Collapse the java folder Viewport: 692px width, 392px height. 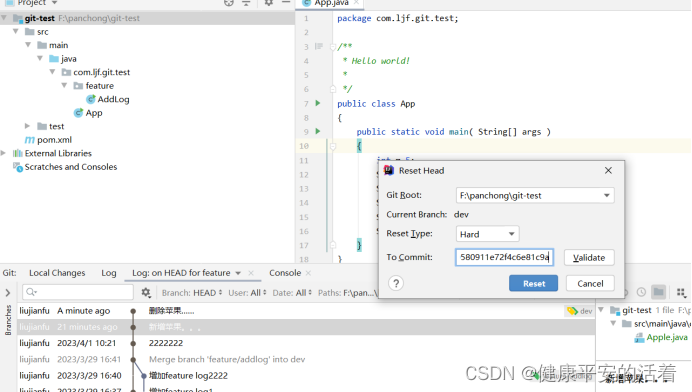pos(40,58)
